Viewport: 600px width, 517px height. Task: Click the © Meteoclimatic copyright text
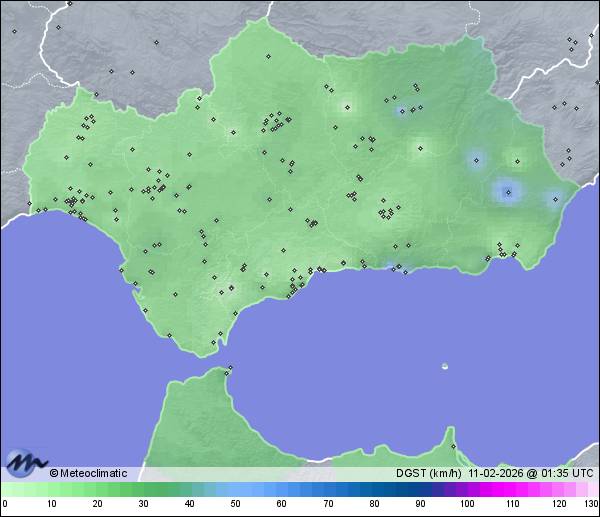[x=88, y=473]
